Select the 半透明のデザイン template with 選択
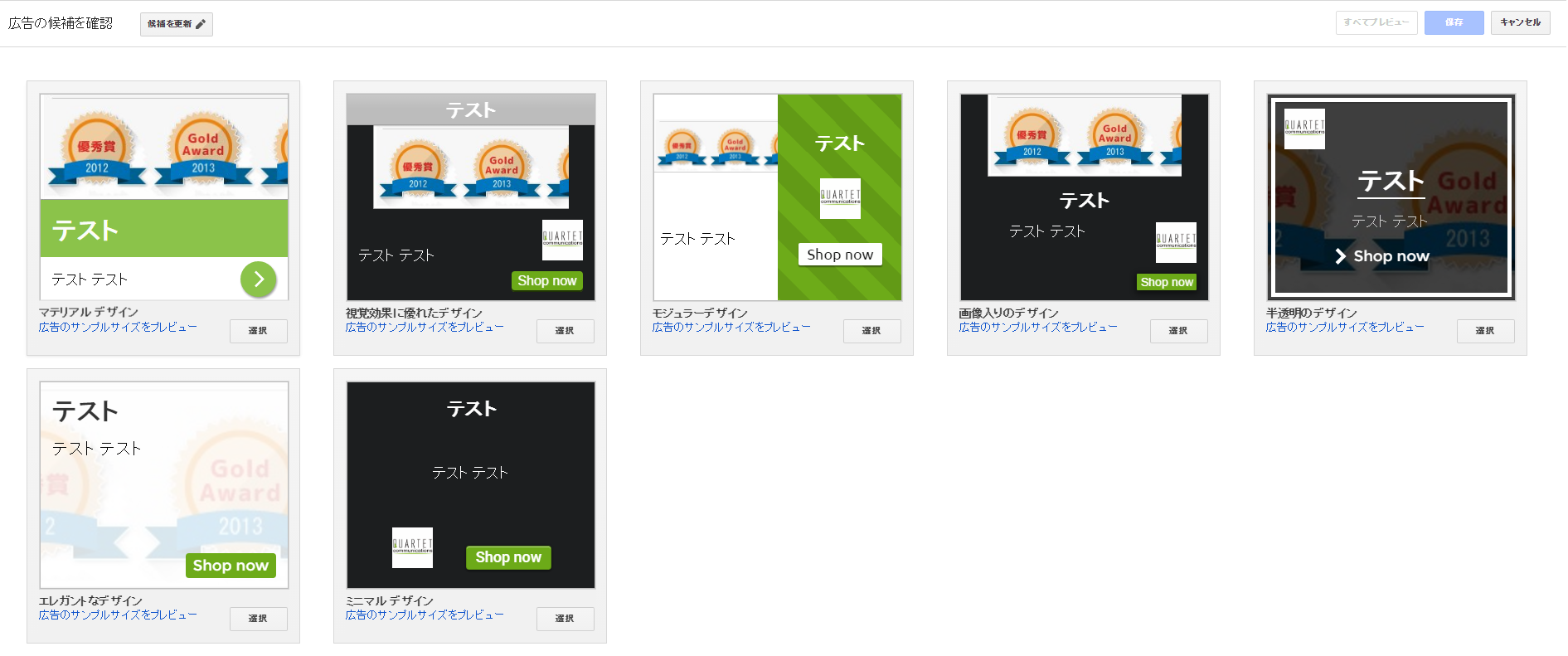Viewport: 1568px width, 656px height. click(x=1485, y=331)
